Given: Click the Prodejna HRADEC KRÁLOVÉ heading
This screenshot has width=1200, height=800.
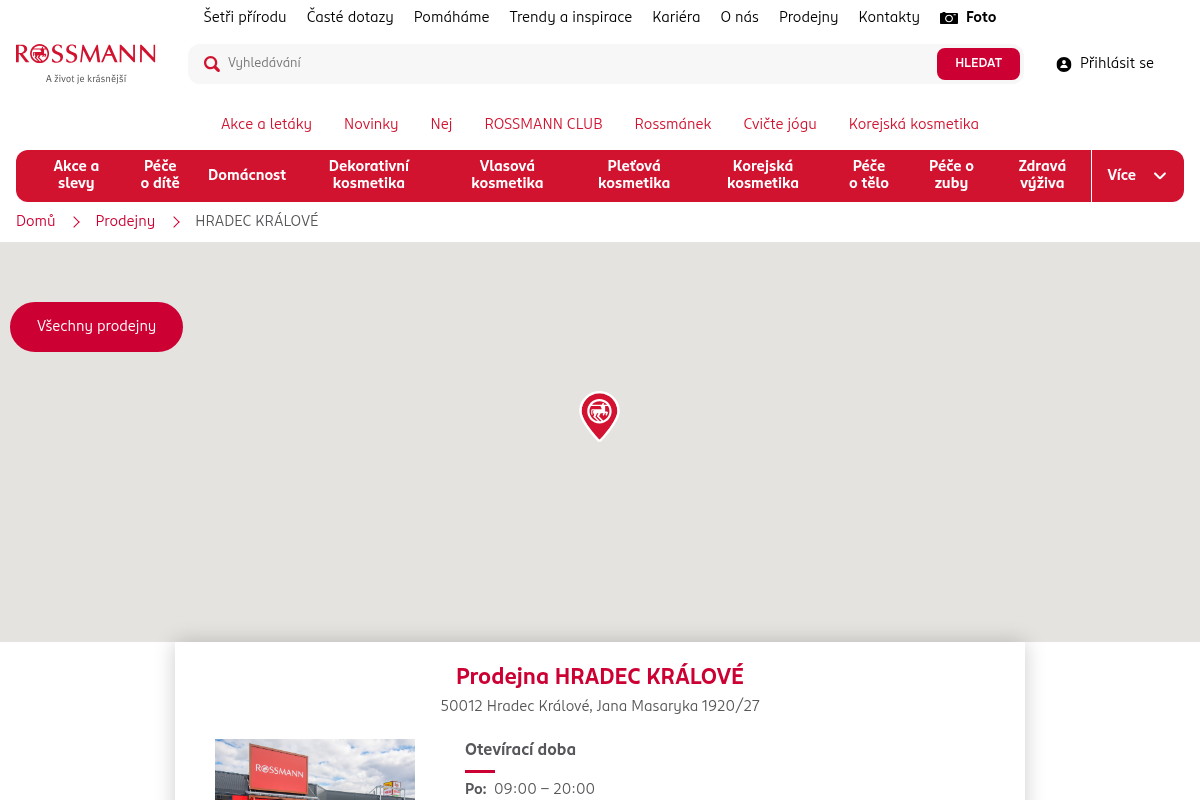Looking at the screenshot, I should 600,676.
